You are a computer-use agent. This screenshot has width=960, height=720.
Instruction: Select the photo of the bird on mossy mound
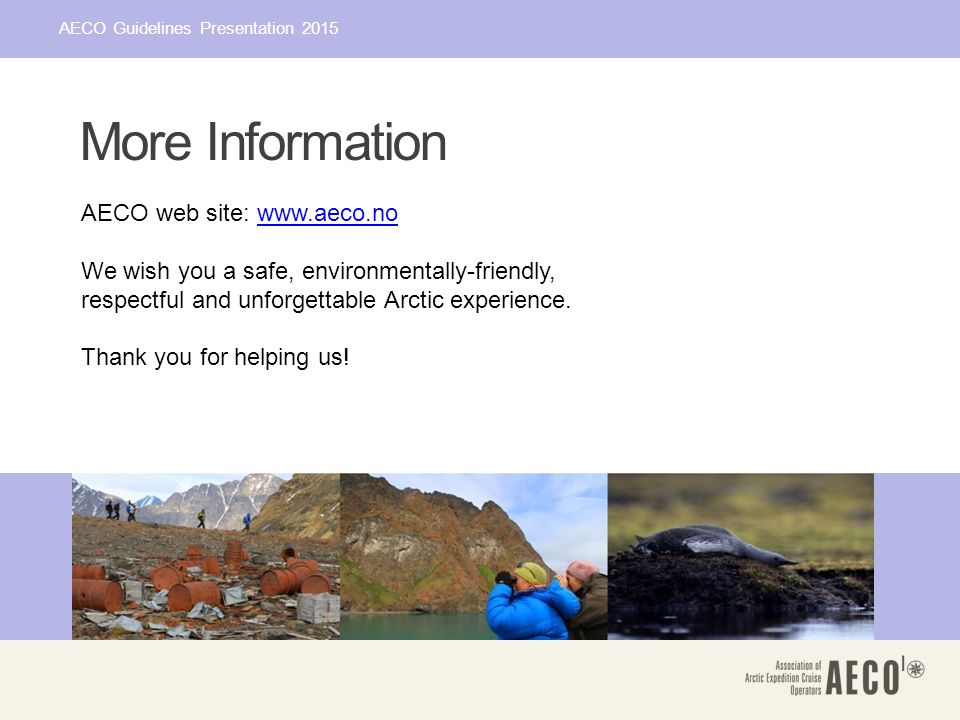coord(741,557)
